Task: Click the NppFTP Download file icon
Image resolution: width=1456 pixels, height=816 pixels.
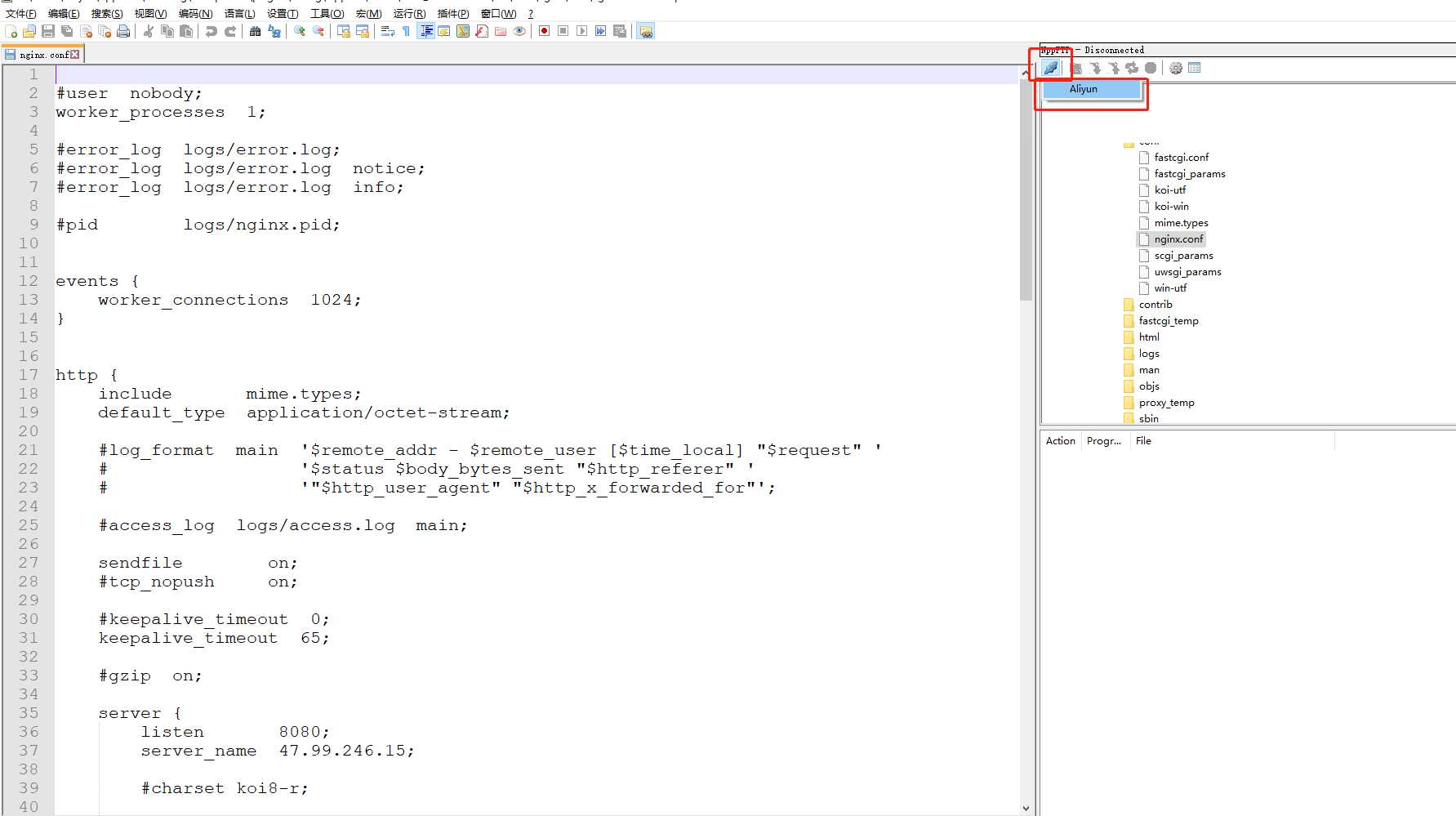Action: (x=1096, y=68)
